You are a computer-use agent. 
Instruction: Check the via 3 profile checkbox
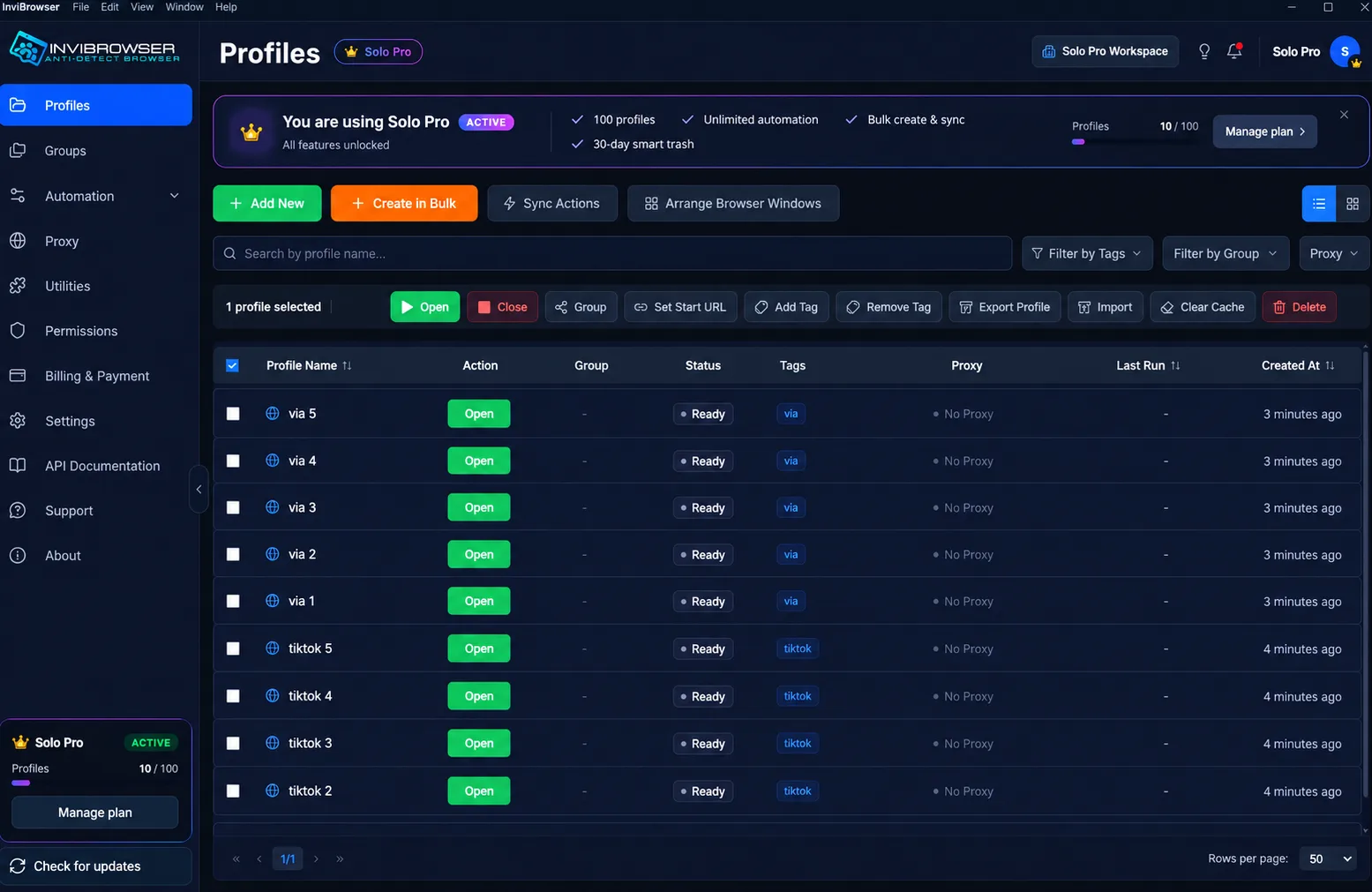[x=233, y=507]
